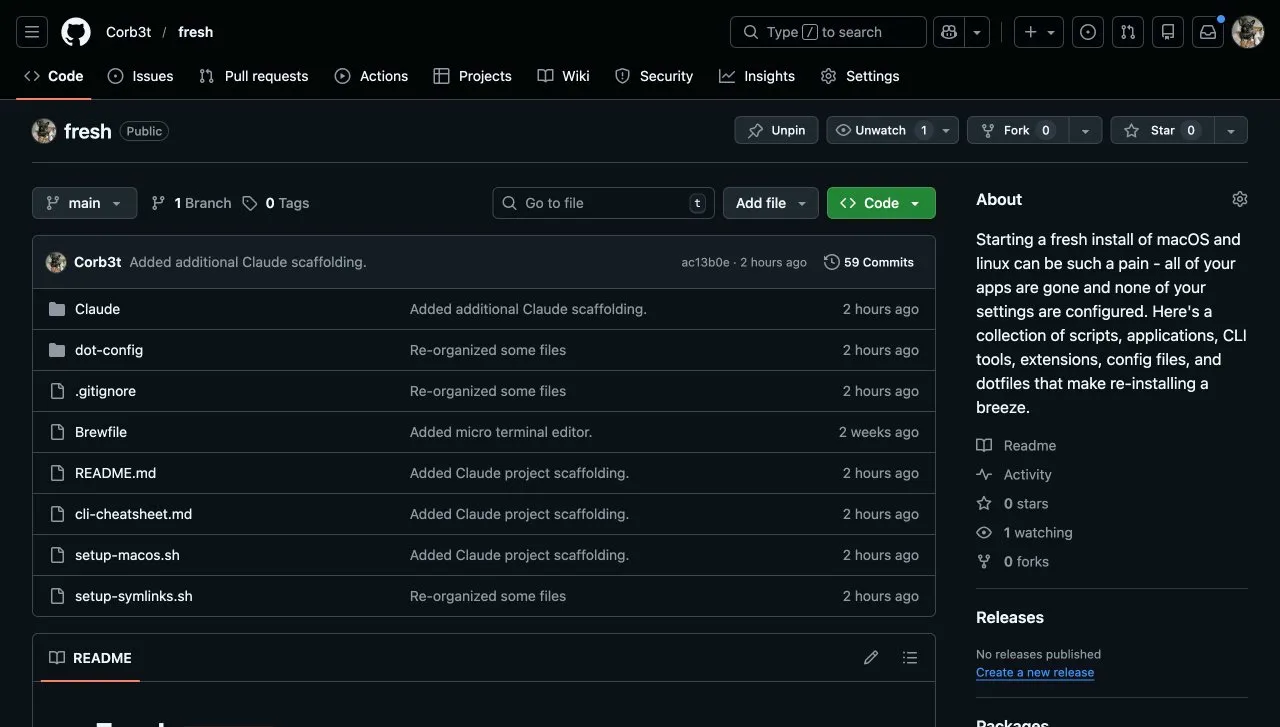Open About settings gear icon
The width and height of the screenshot is (1280, 727).
click(1240, 199)
